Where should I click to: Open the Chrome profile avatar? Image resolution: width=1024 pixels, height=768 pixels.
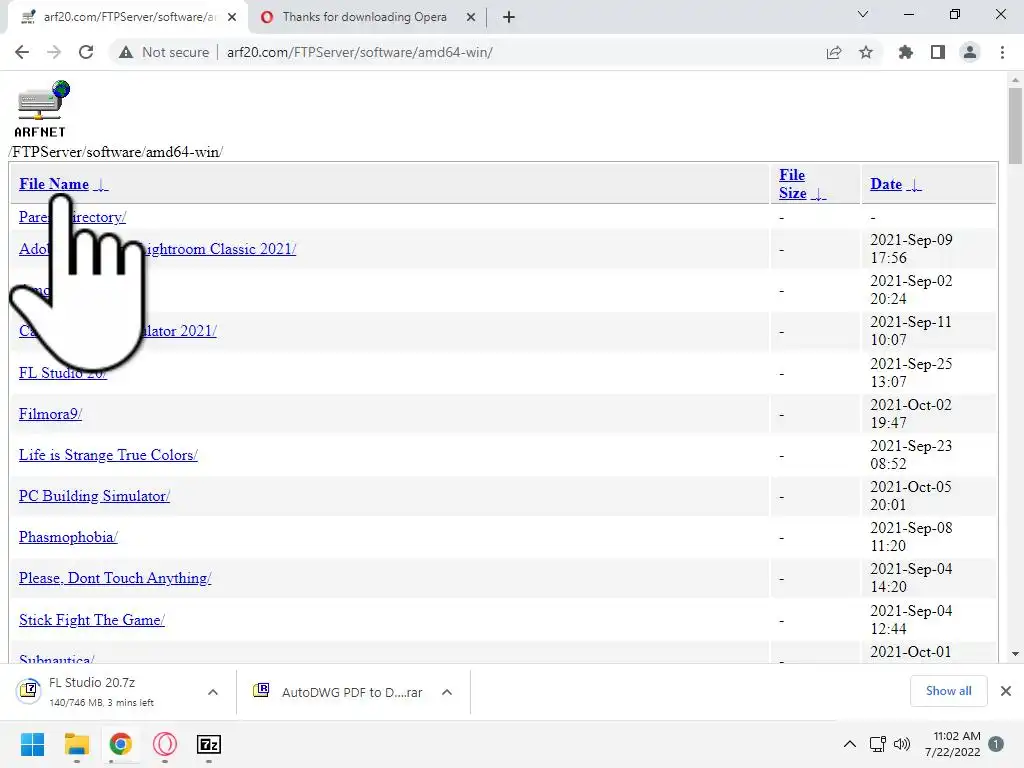coord(970,52)
